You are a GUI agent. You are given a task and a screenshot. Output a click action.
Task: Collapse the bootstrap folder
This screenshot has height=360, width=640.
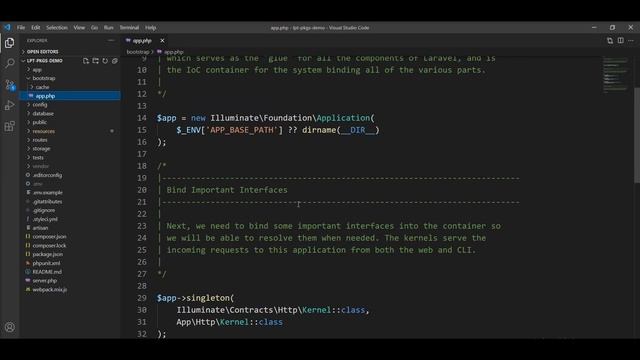click(x=70, y=78)
